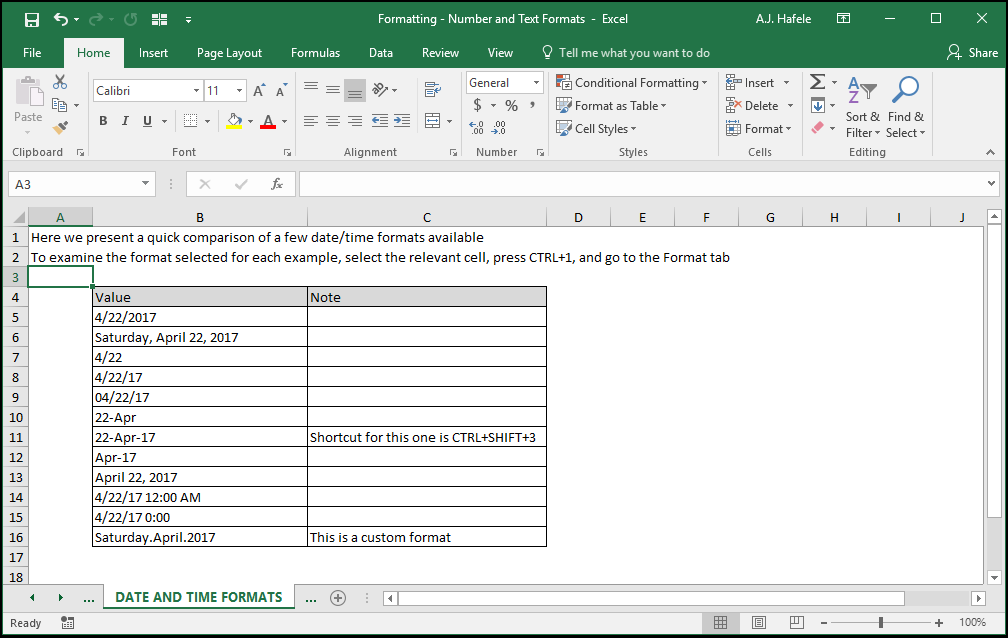Click the Undo arrow icon
Viewport: 1008px width, 638px height.
[x=60, y=19]
